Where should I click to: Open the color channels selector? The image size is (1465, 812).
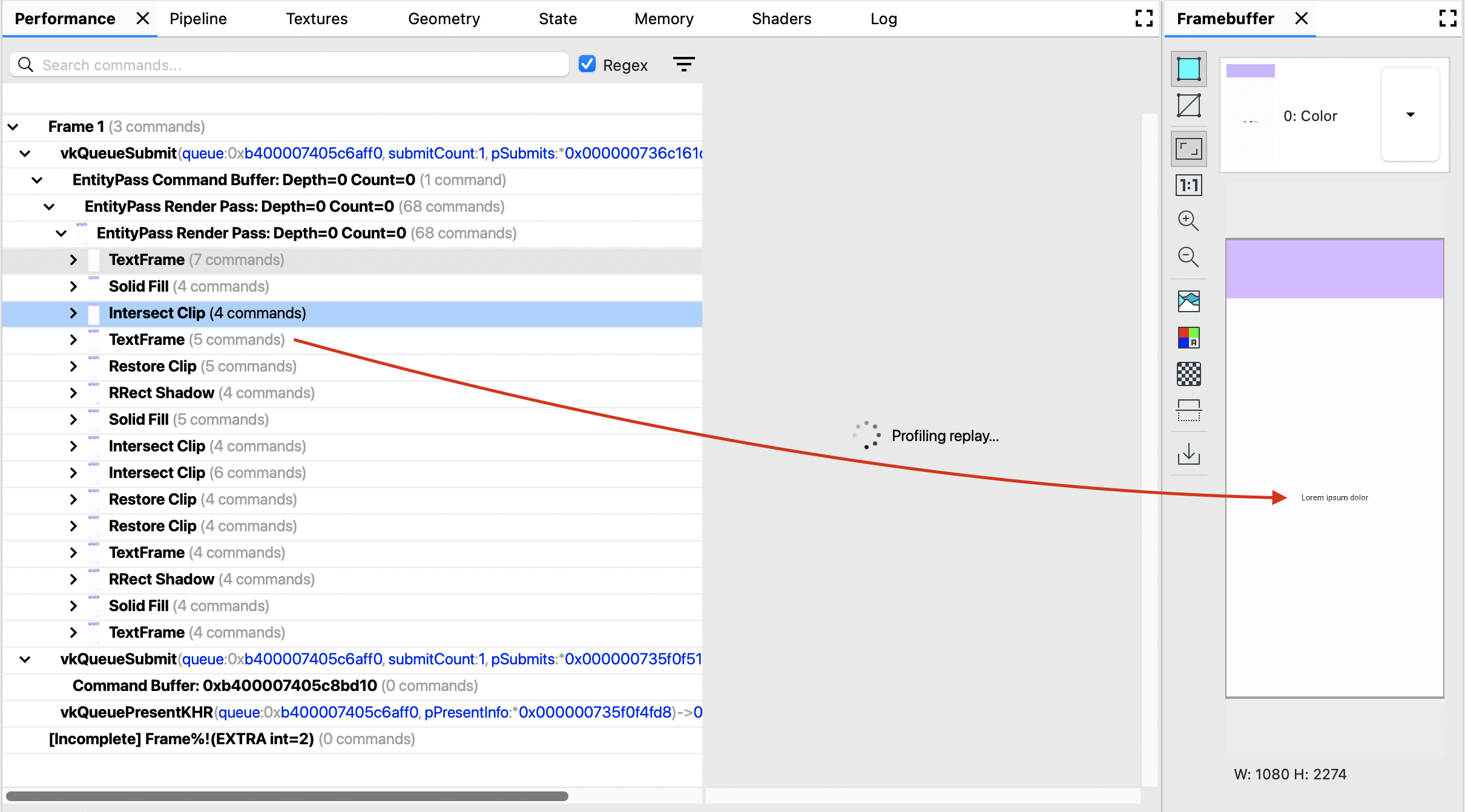pyautogui.click(x=1189, y=337)
